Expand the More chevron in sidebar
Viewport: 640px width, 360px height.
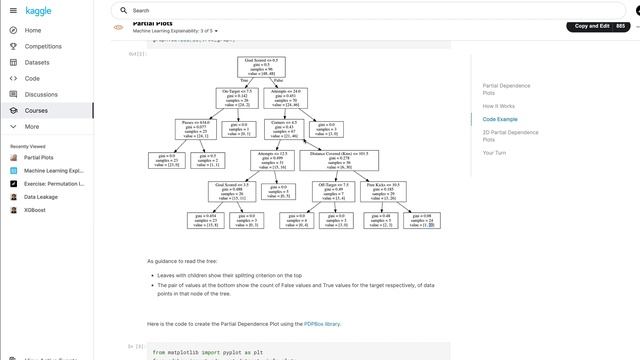click(x=13, y=127)
